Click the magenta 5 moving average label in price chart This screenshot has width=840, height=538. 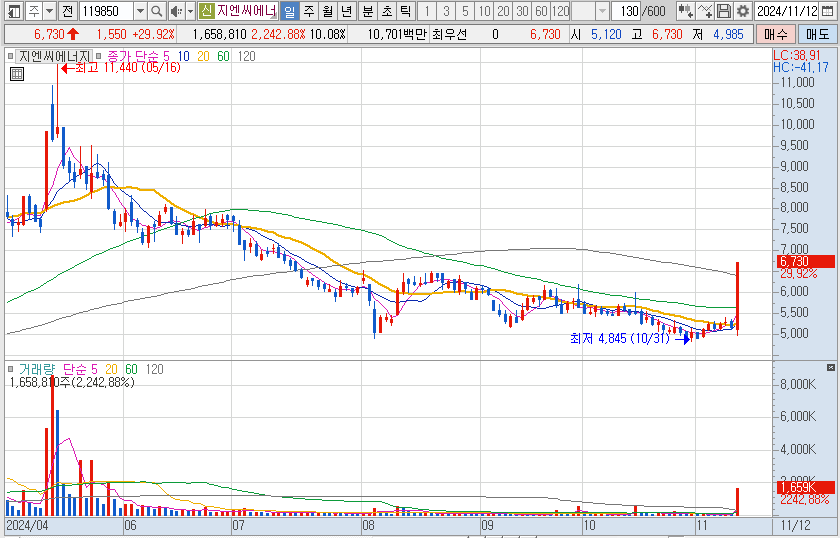click(x=166, y=56)
